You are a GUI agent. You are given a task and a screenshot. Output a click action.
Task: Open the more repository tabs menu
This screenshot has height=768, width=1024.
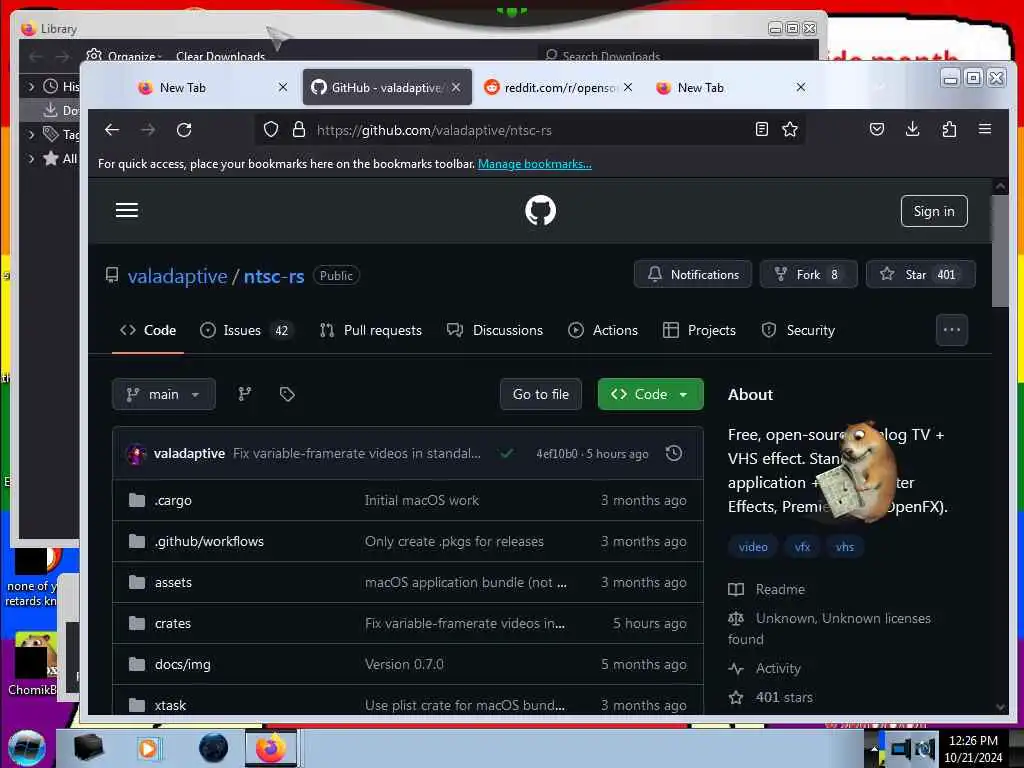[x=952, y=330]
